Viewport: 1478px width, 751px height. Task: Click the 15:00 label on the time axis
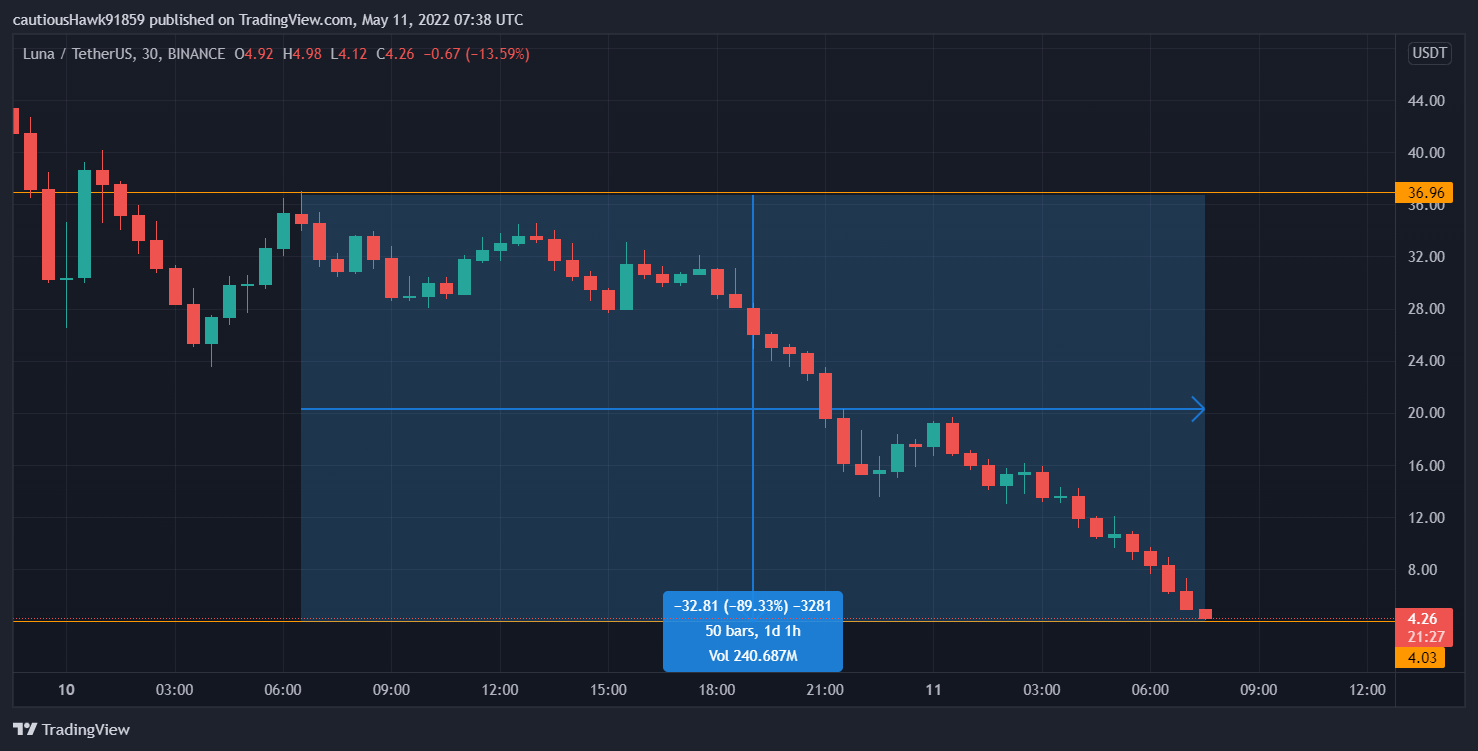tap(608, 690)
